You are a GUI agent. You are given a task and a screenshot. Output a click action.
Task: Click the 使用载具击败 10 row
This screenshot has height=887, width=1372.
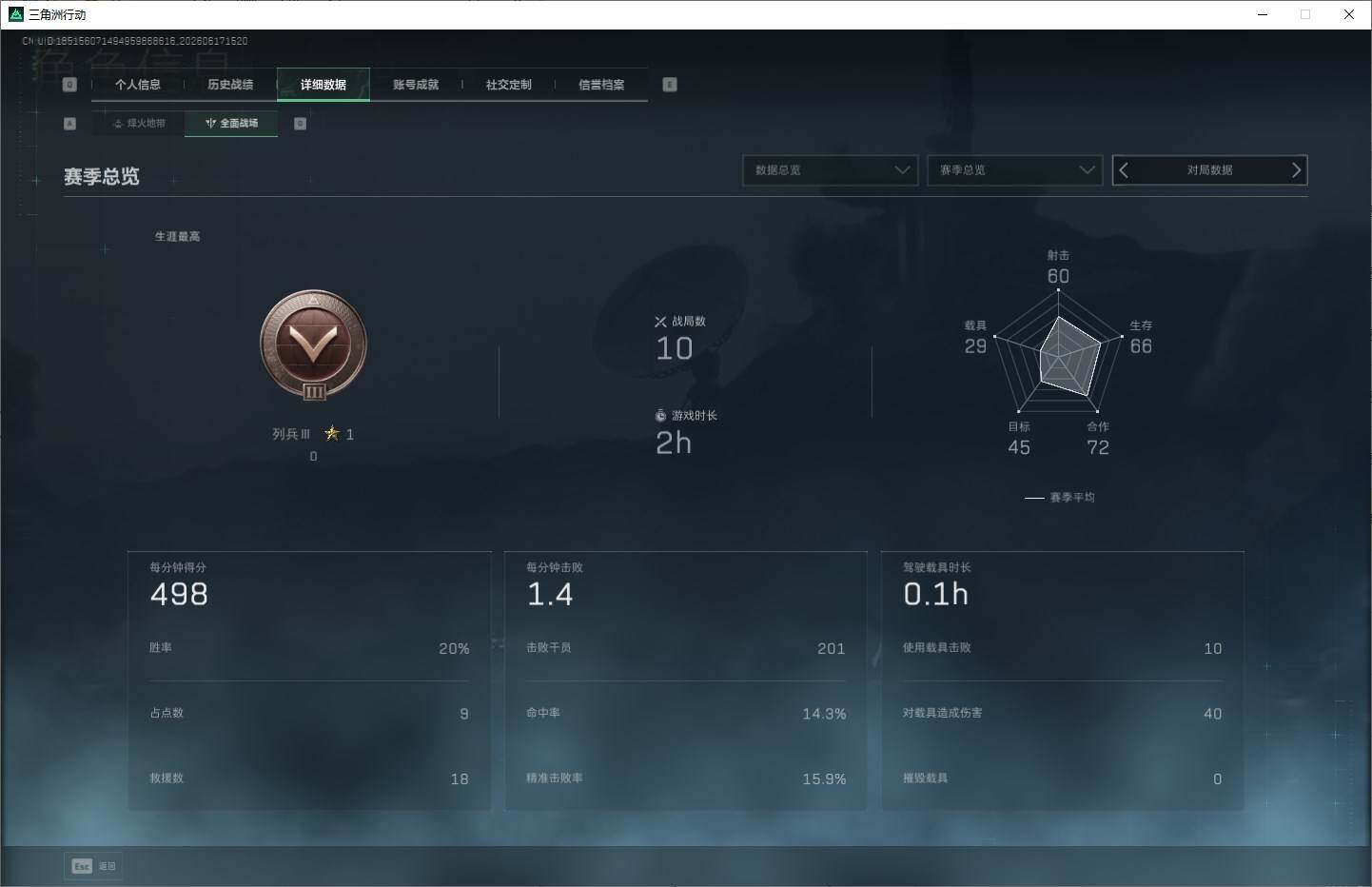pos(1063,648)
